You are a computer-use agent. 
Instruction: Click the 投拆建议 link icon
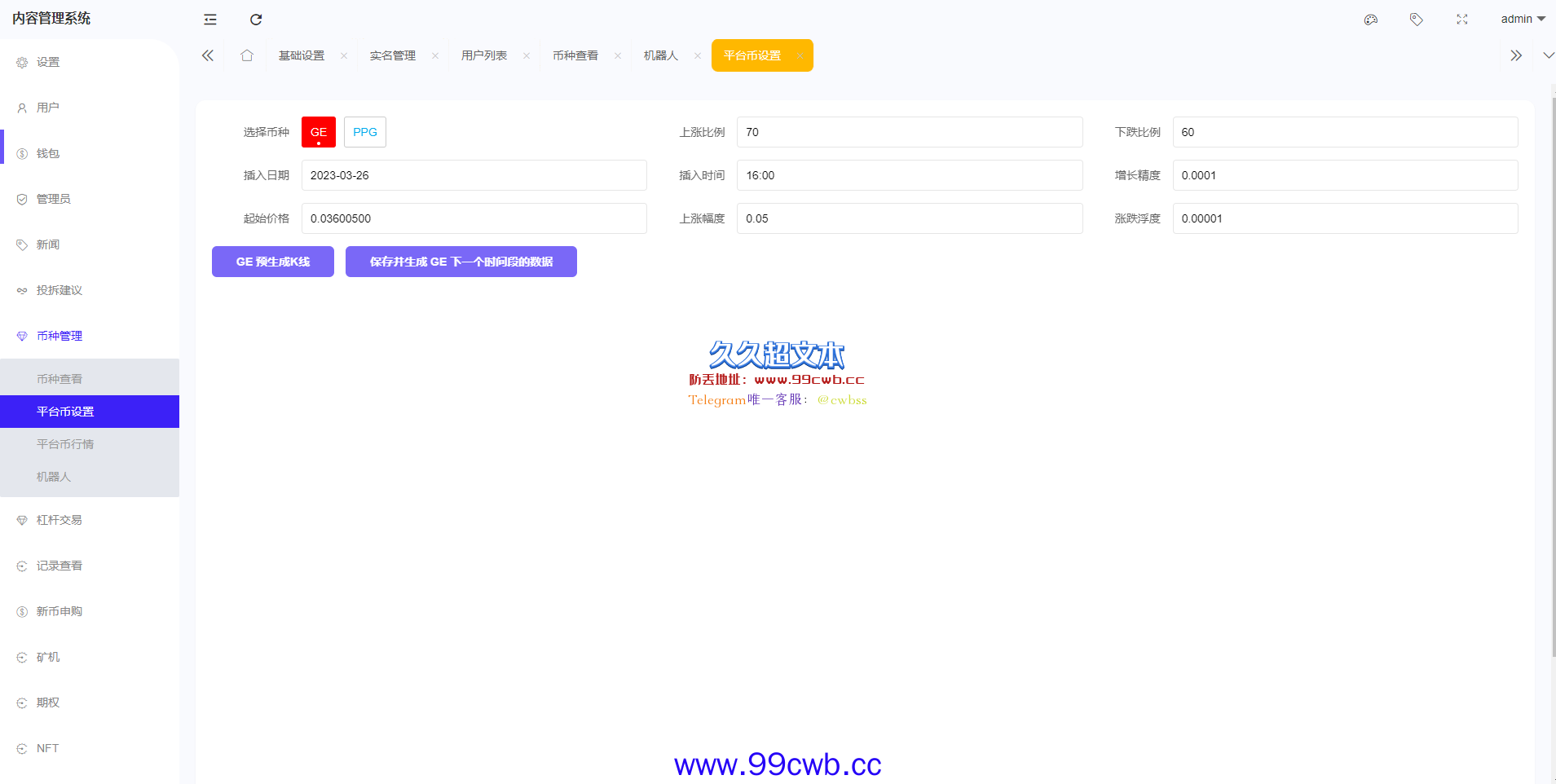coord(22,290)
